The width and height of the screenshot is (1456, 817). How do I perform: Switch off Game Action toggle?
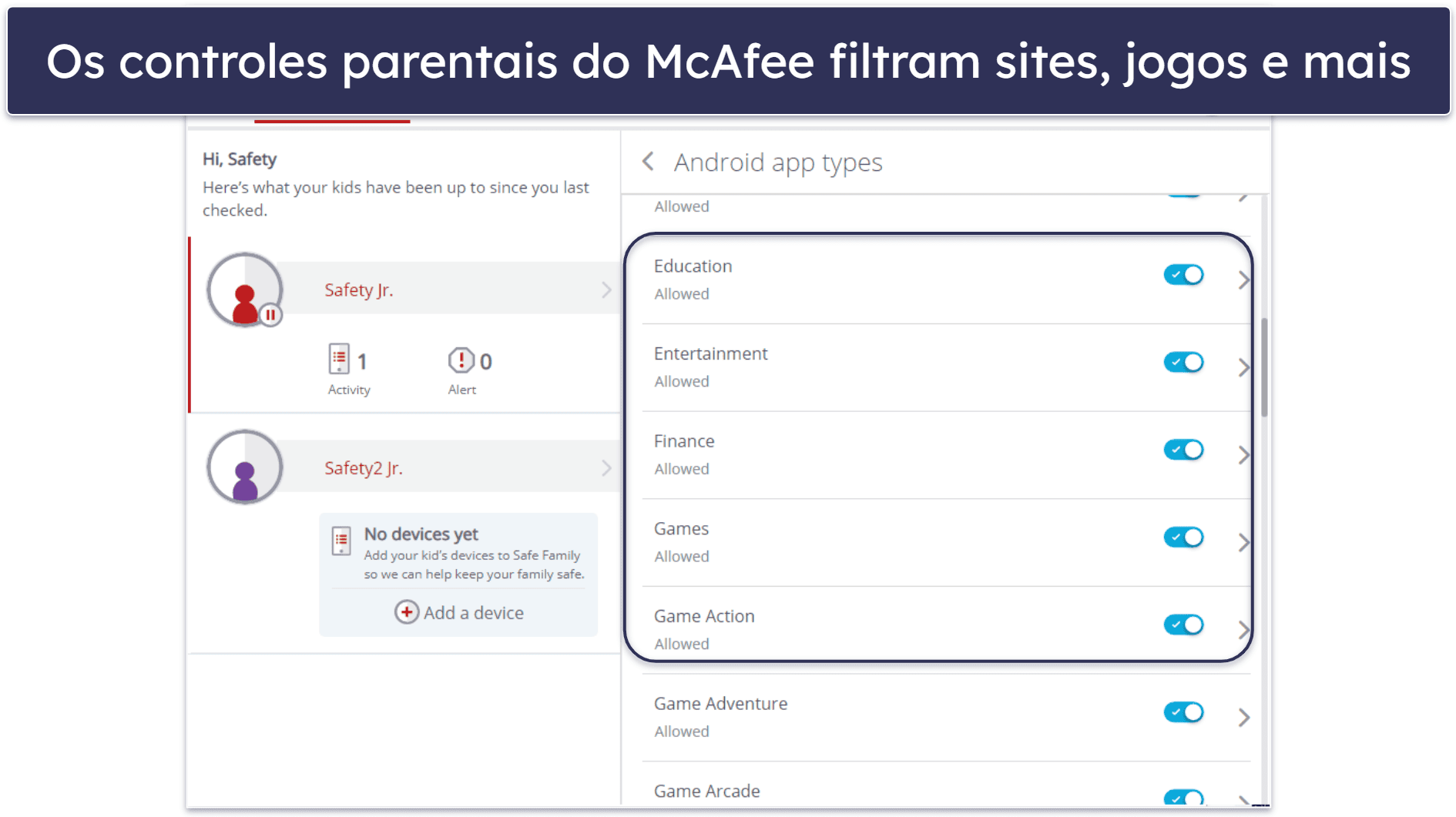(x=1183, y=624)
